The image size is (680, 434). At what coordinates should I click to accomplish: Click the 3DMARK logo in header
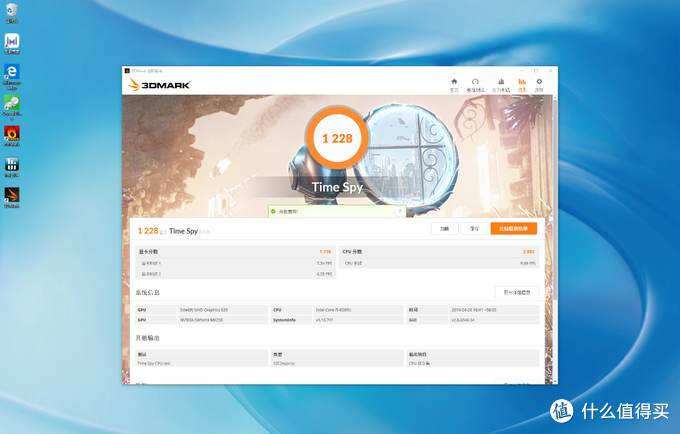159,85
